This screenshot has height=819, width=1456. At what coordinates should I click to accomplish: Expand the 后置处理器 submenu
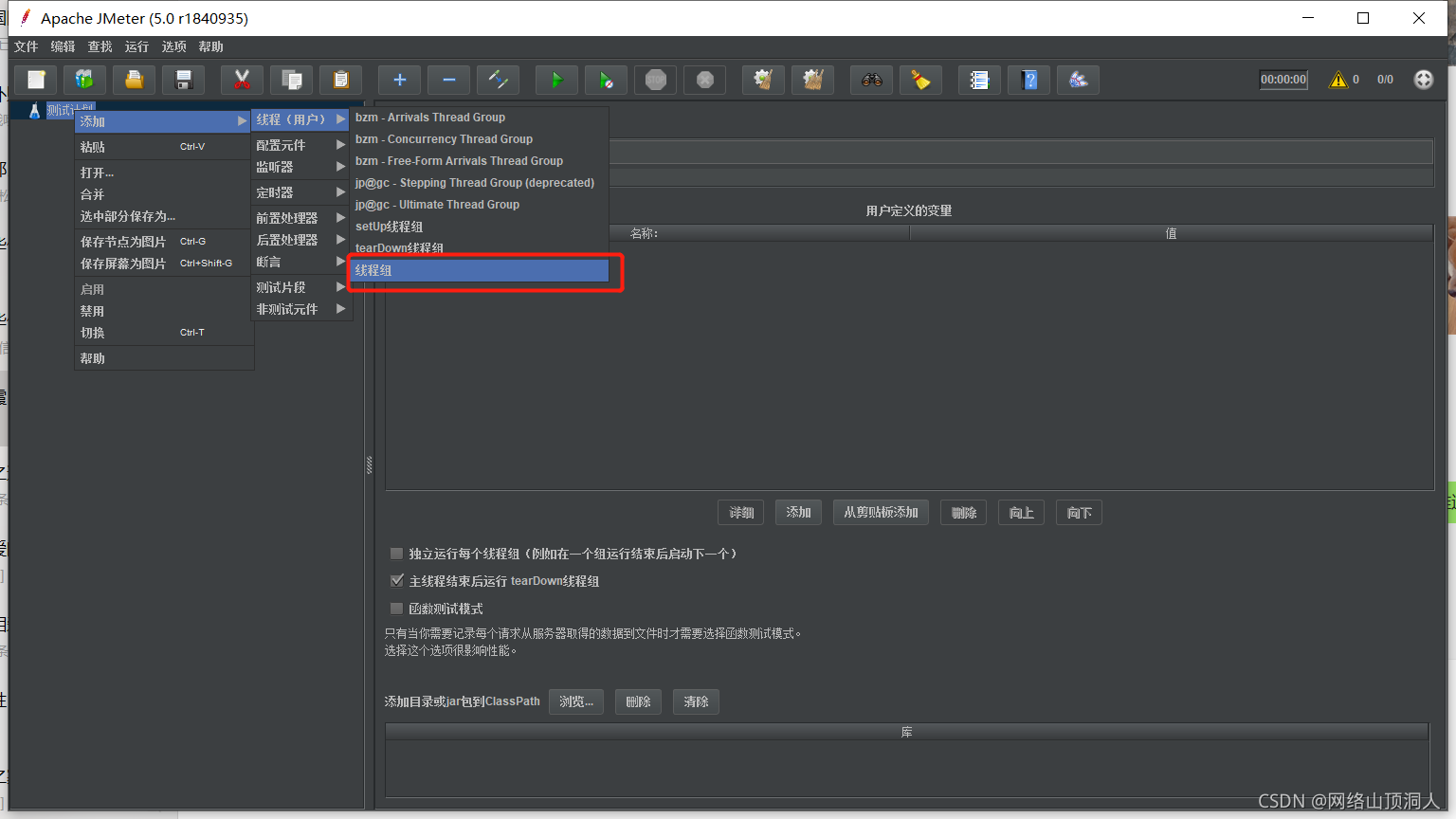pyautogui.click(x=301, y=240)
